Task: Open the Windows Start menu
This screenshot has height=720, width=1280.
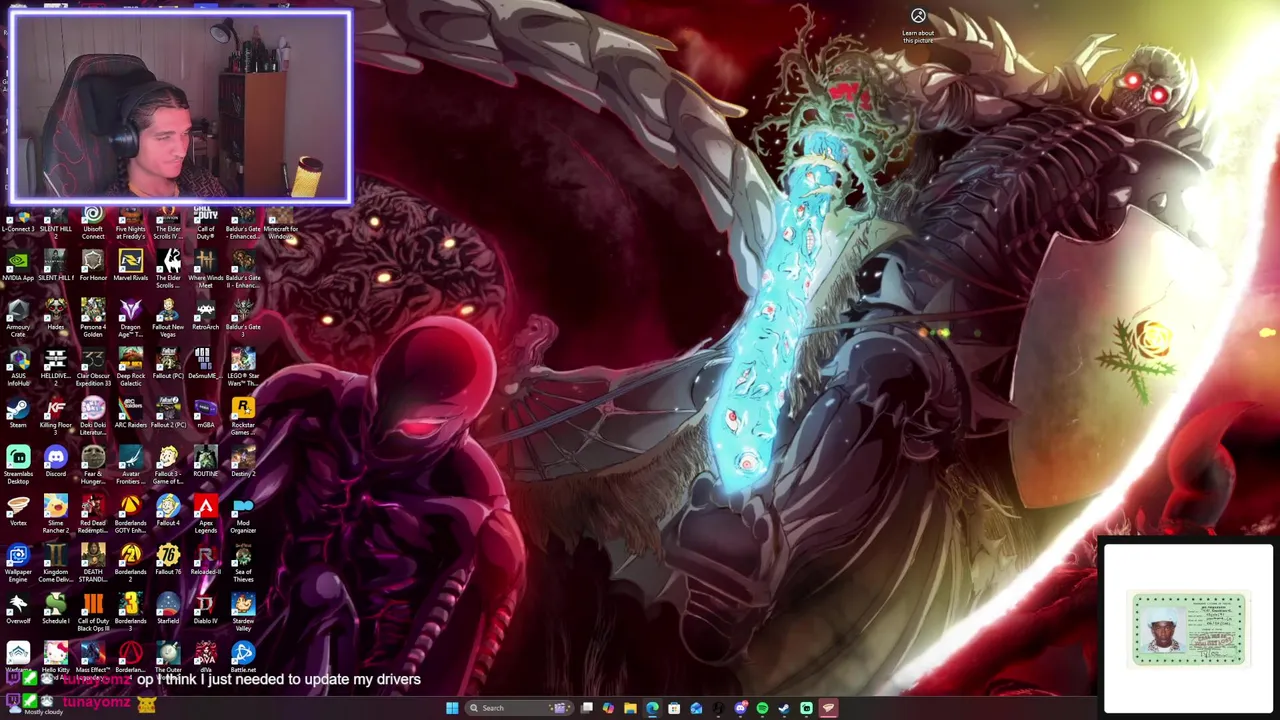Action: click(452, 708)
